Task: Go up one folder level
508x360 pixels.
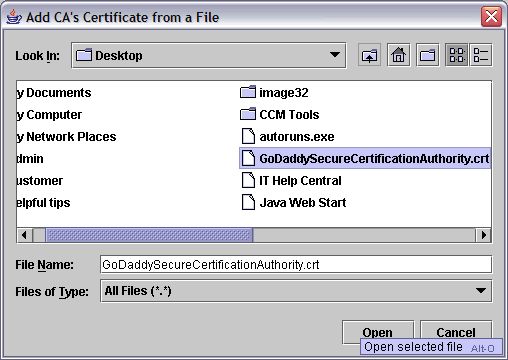Action: coord(369,55)
